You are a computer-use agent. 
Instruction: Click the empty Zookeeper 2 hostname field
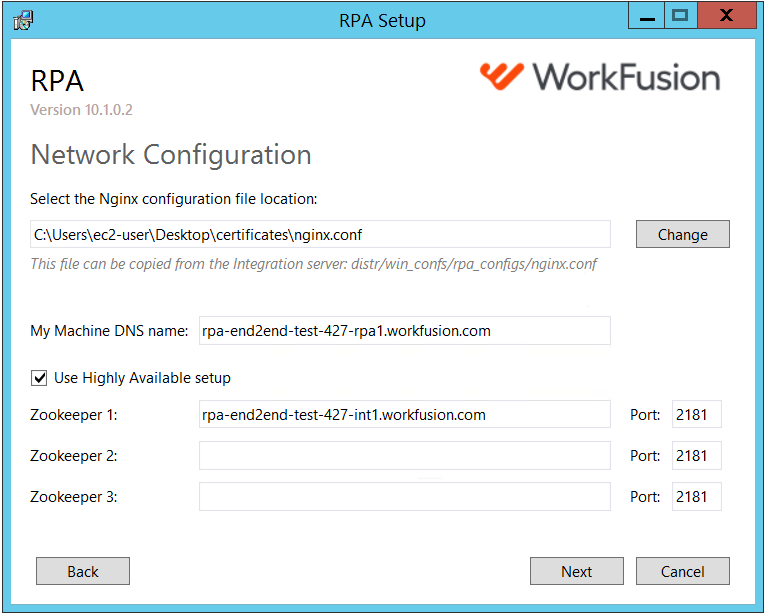404,456
